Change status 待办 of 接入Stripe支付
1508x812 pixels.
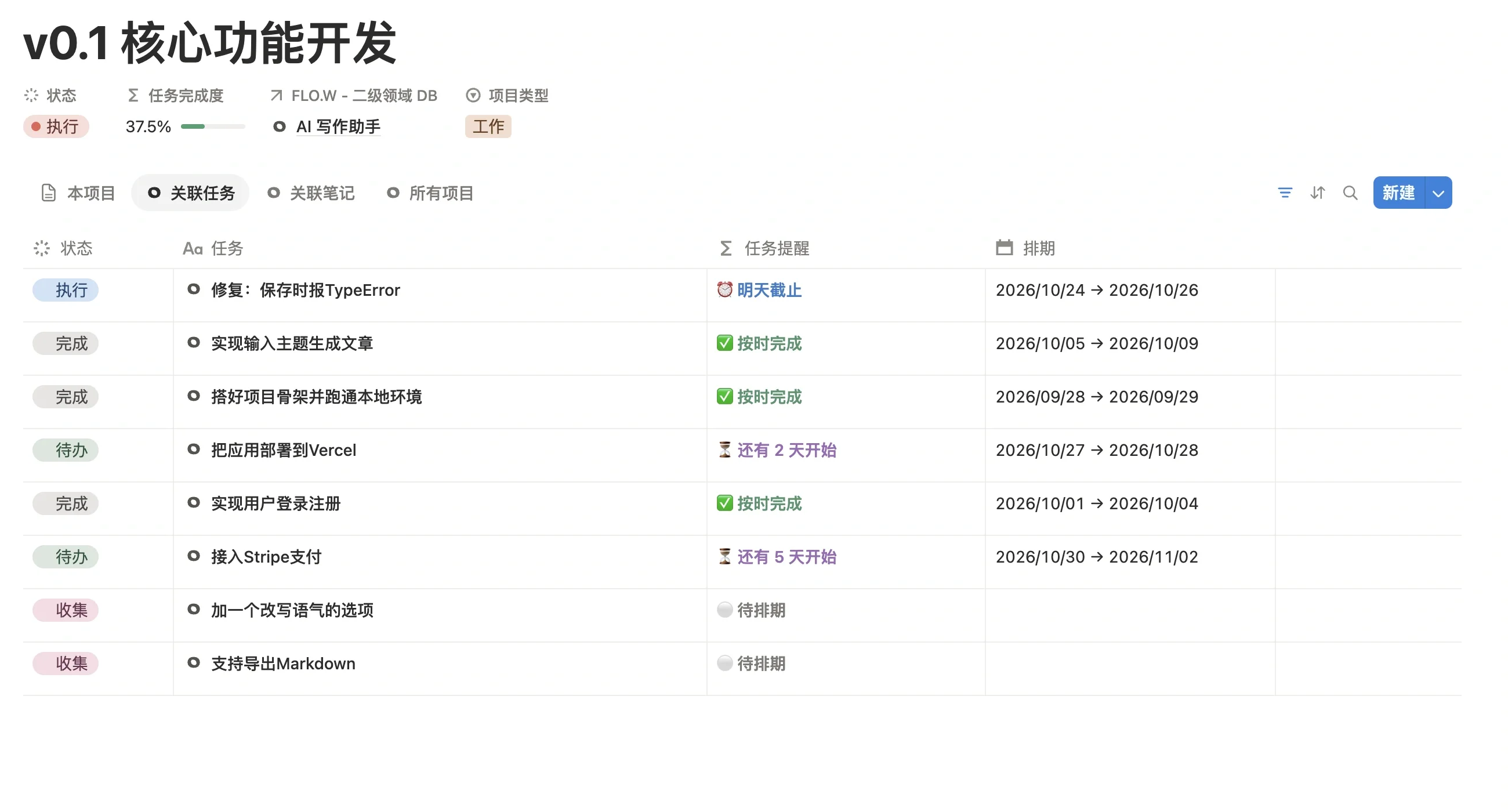tap(66, 556)
